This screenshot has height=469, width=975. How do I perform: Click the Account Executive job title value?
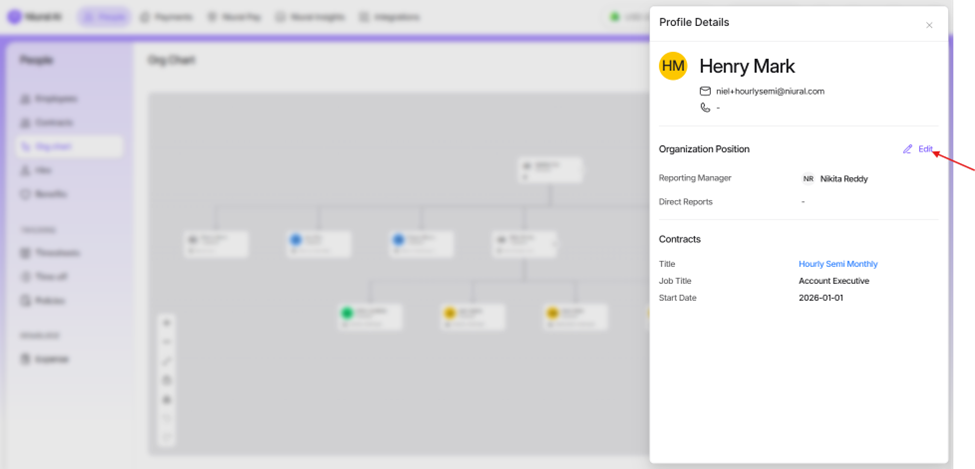coord(834,281)
